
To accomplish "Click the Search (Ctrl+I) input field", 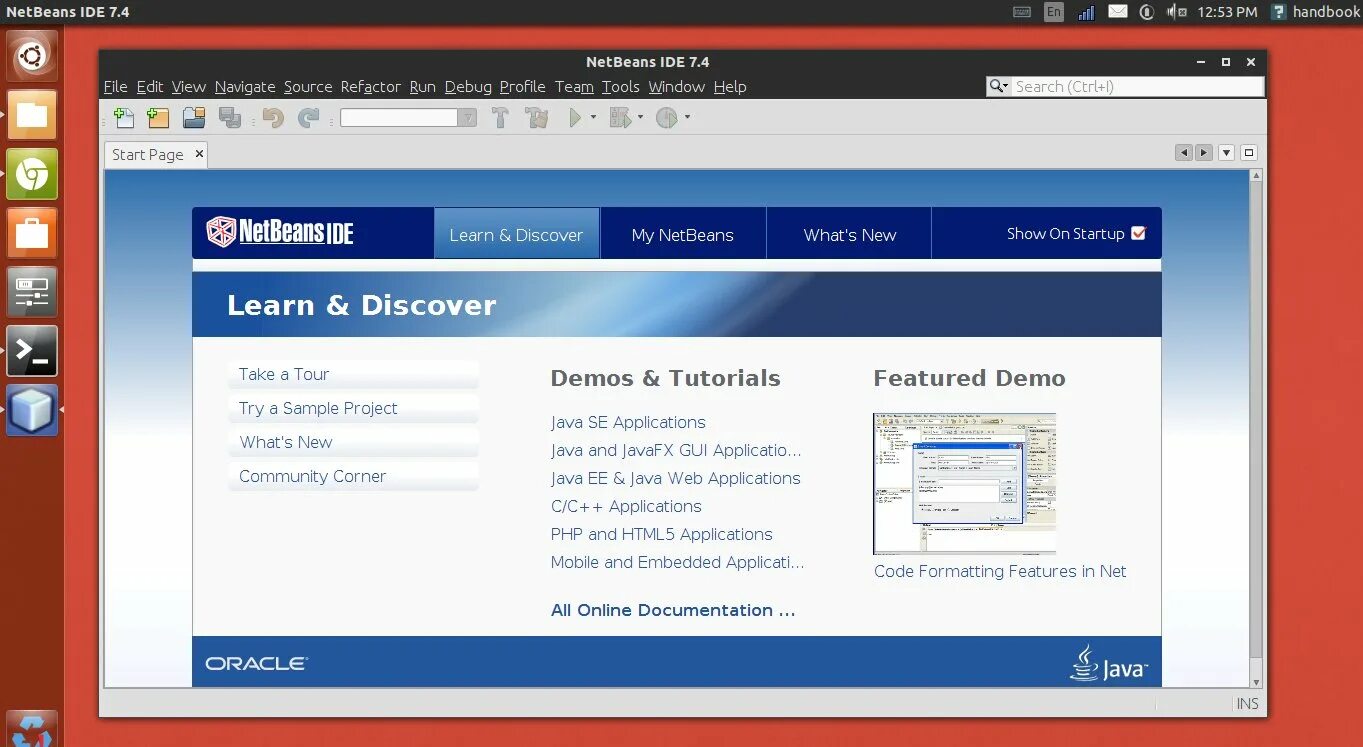I will coord(1137,87).
